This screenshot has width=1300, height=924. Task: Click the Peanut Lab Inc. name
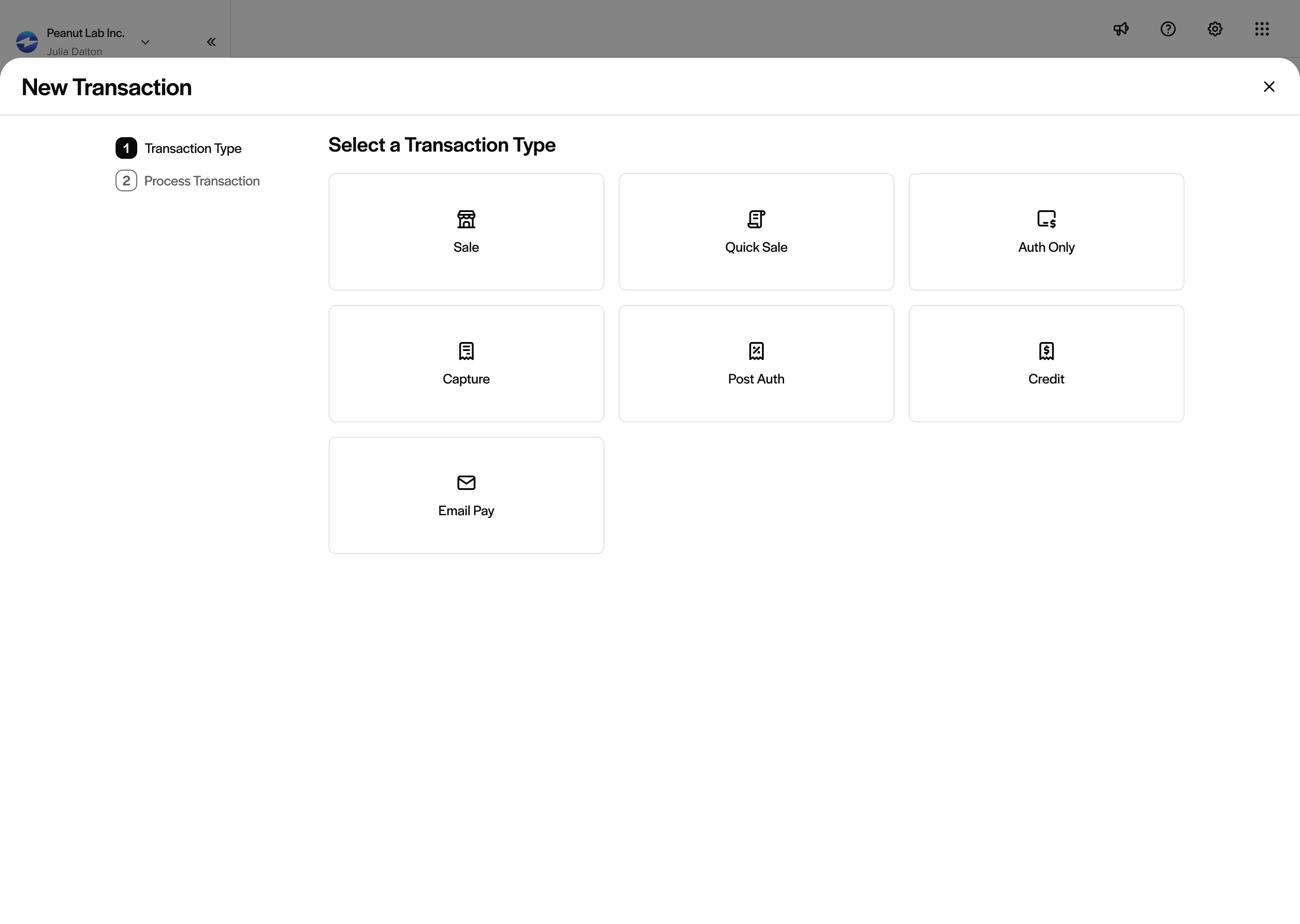(x=85, y=33)
